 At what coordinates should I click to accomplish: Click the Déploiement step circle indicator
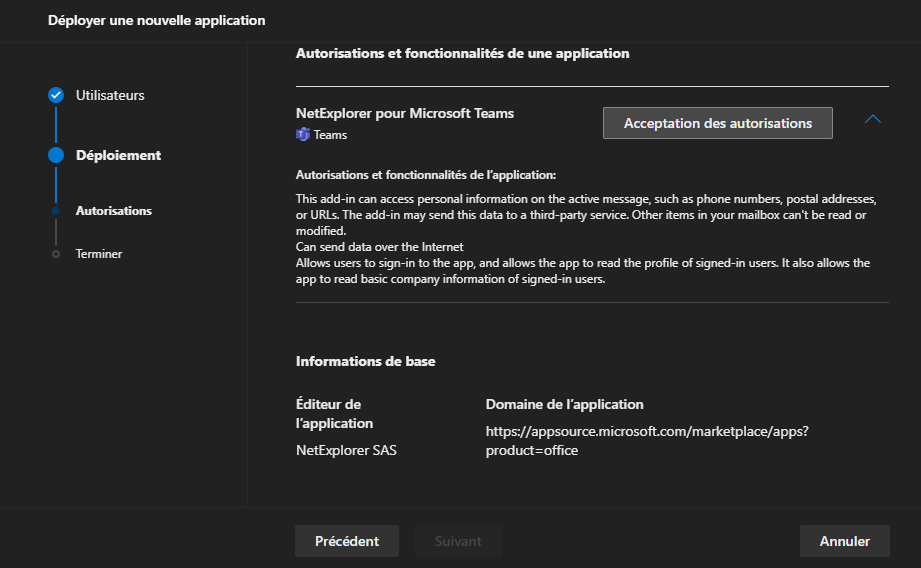pyautogui.click(x=56, y=155)
